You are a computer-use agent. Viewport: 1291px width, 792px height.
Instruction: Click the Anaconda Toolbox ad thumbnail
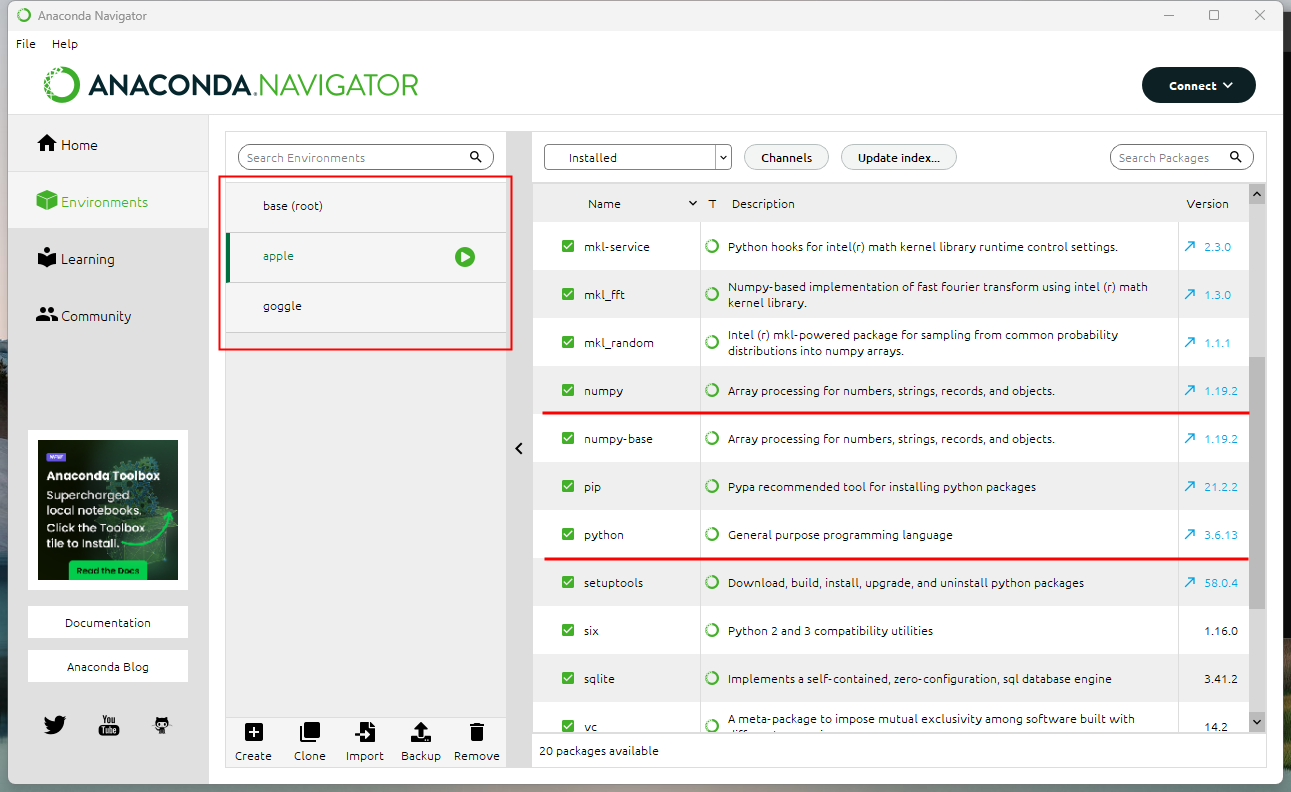pos(108,510)
